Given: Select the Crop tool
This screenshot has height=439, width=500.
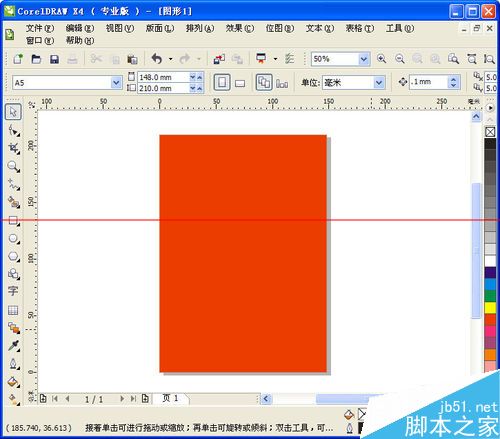Looking at the screenshot, I should coord(13,148).
